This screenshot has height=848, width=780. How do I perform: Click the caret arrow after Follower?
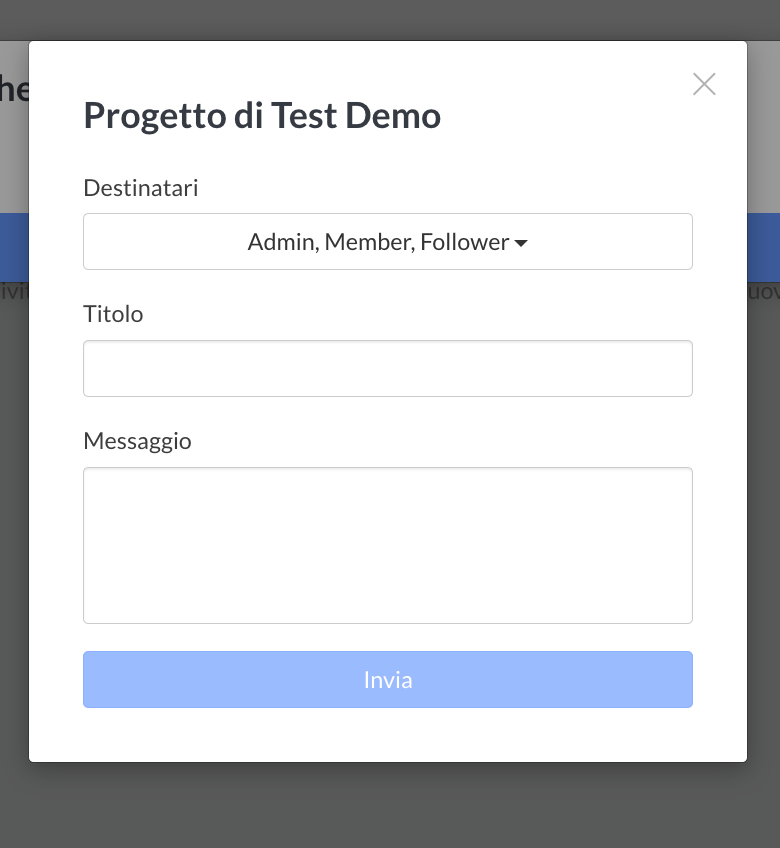(520, 243)
